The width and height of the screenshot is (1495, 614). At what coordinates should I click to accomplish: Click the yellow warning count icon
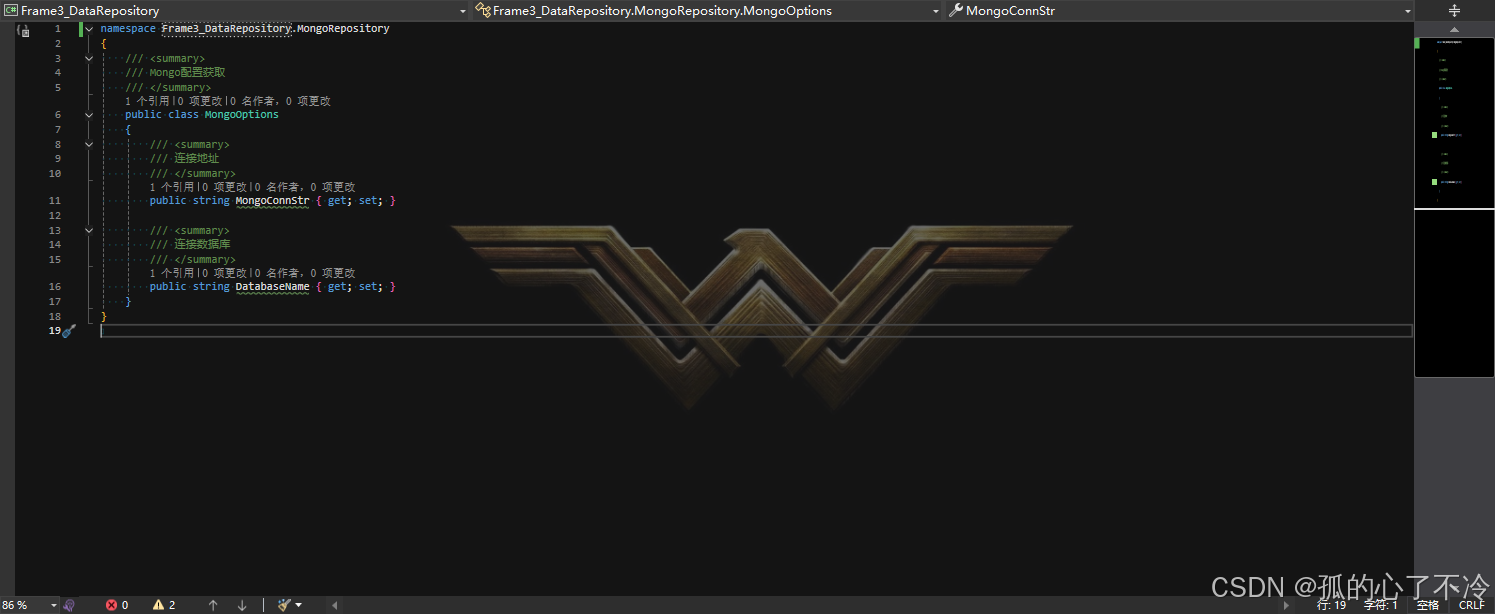158,605
